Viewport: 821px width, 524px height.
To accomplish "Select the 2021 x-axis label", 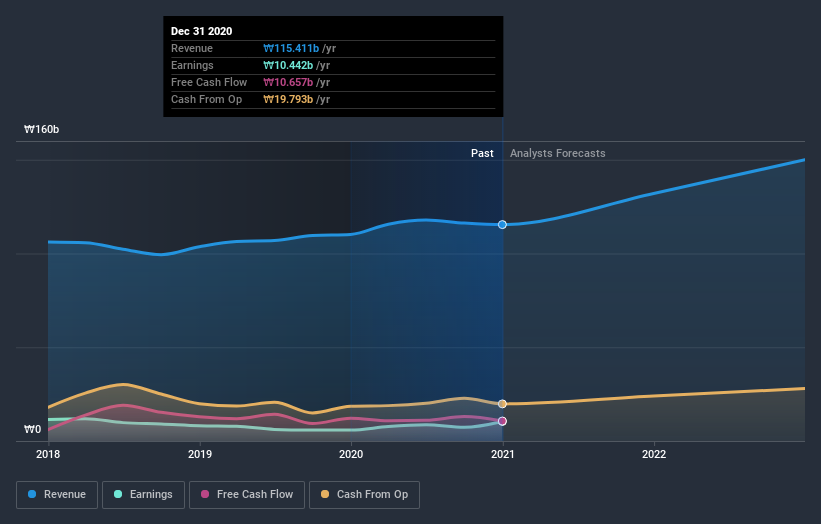I will click(x=503, y=454).
